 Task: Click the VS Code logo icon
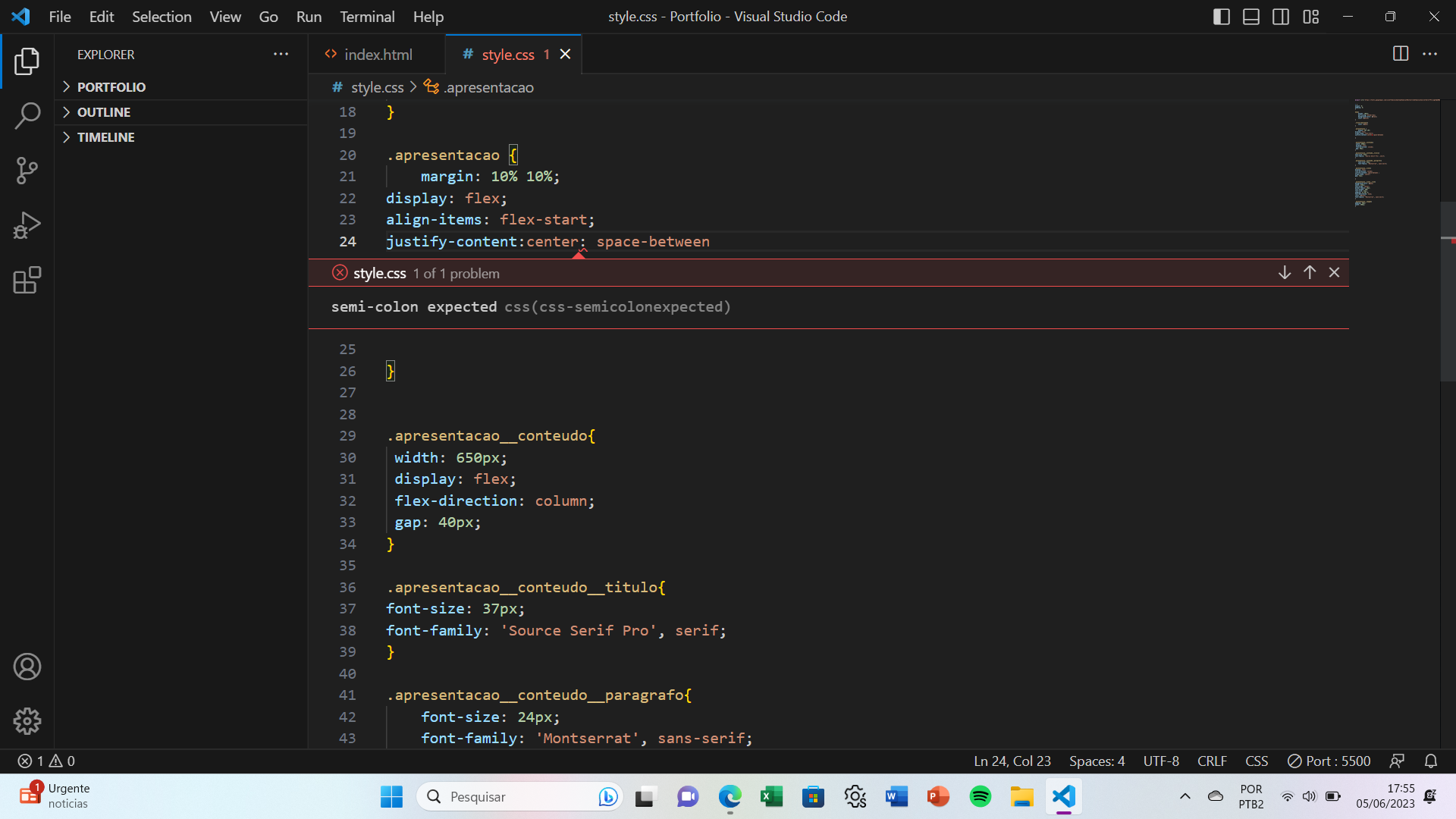(21, 17)
